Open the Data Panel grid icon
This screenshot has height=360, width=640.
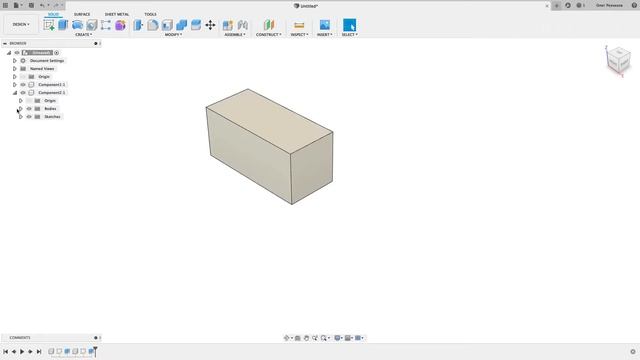[x=5, y=5]
